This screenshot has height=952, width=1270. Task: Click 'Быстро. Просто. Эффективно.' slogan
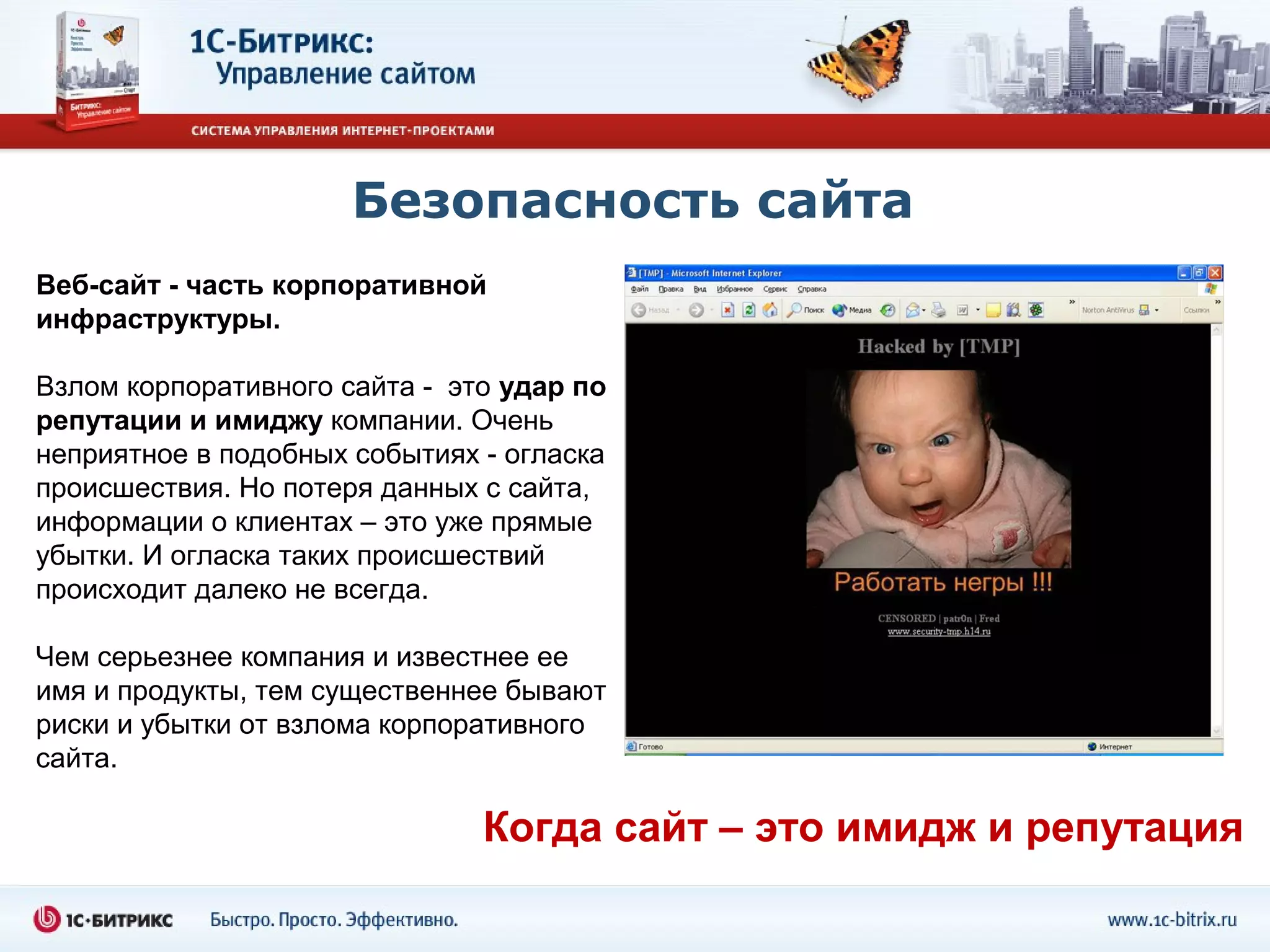point(334,920)
